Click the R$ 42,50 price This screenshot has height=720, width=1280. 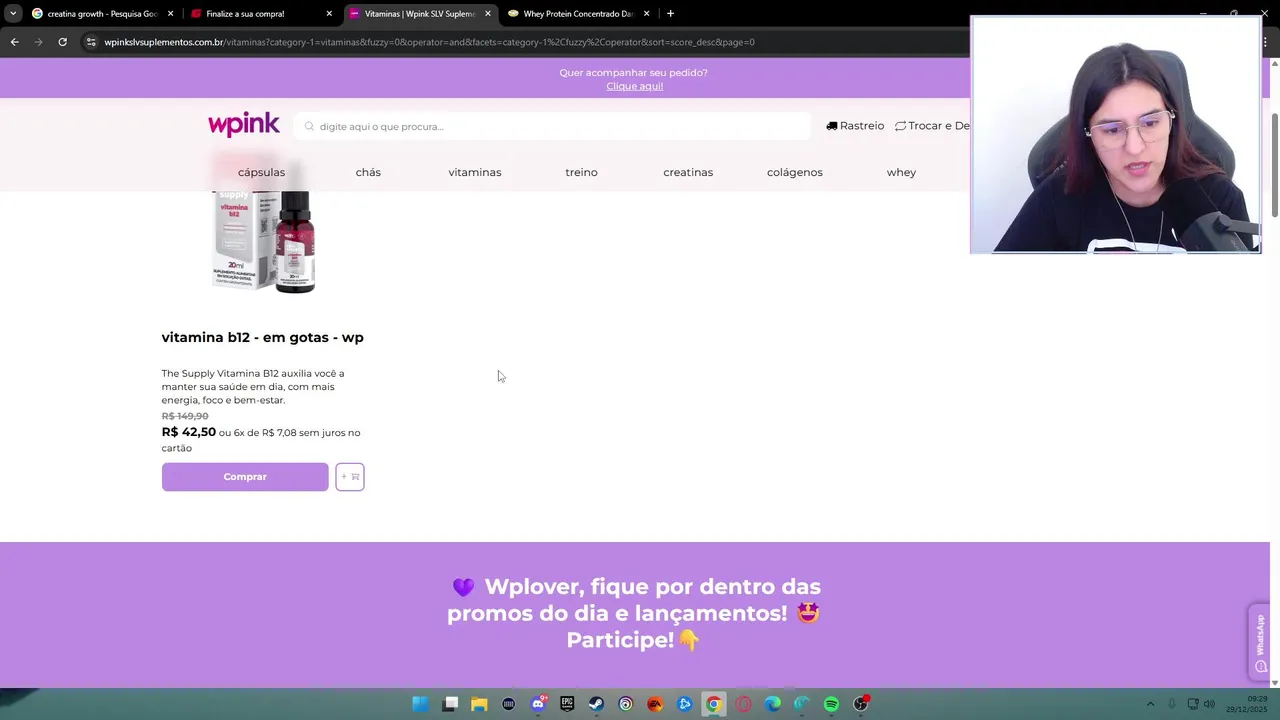(x=189, y=432)
